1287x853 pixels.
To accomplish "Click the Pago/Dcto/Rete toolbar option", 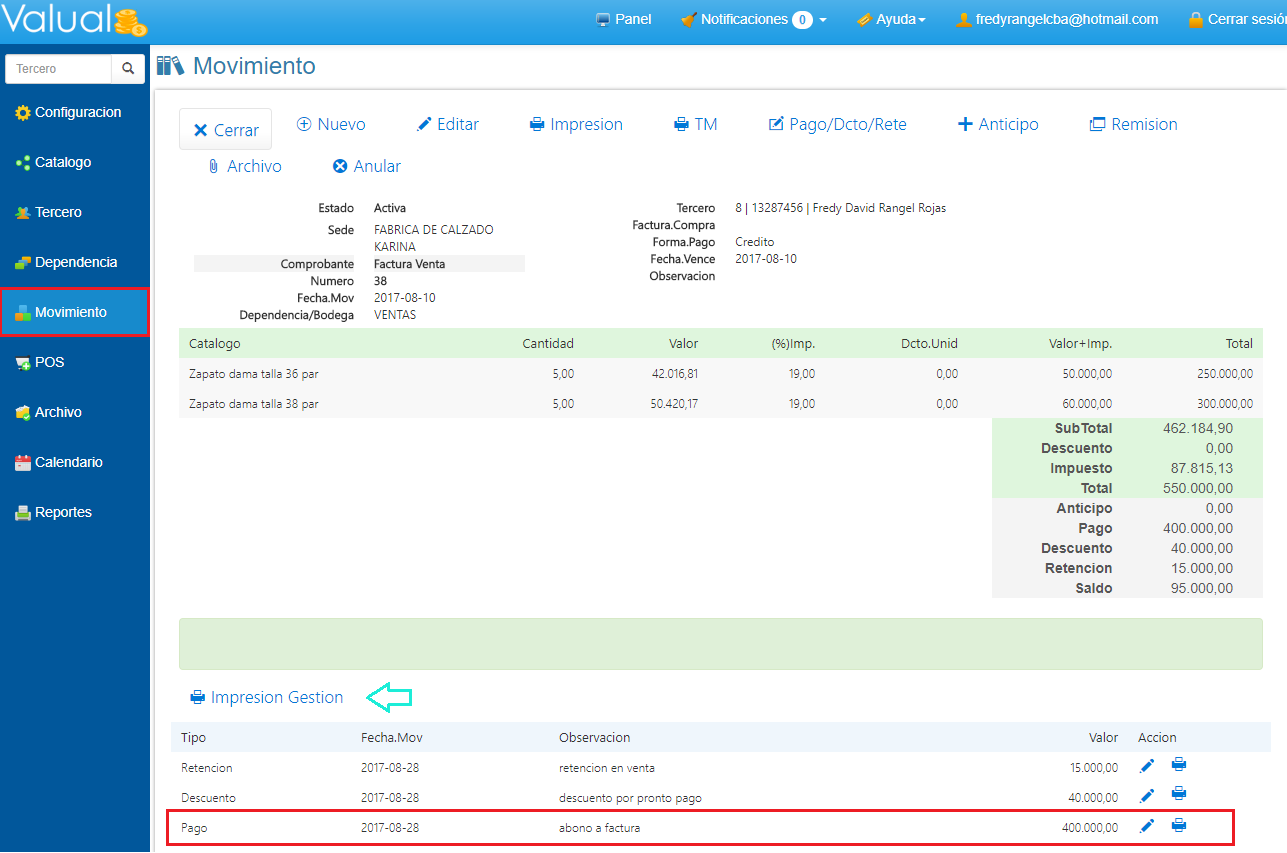I will 837,125.
